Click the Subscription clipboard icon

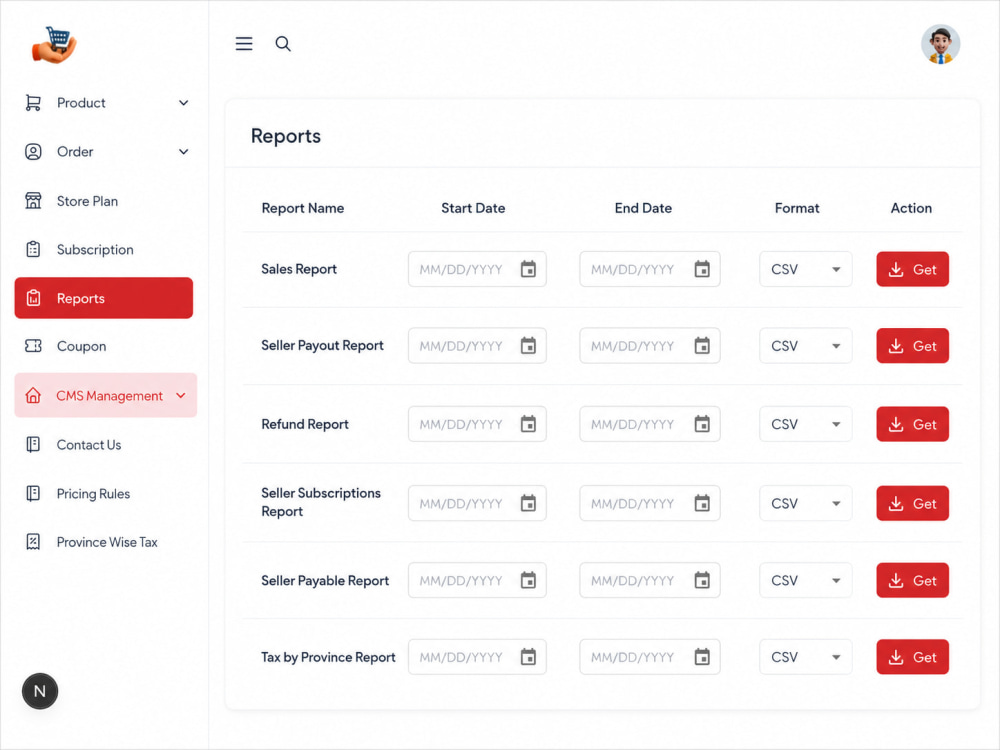click(33, 249)
